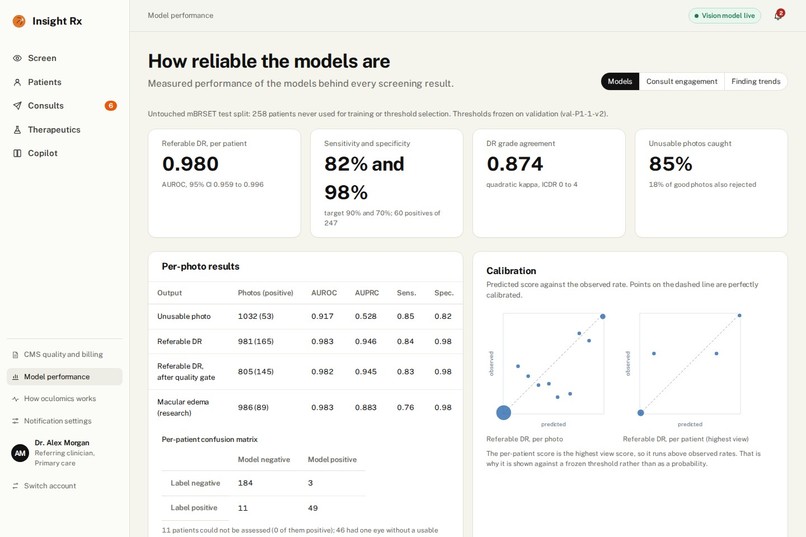This screenshot has height=537, width=806.
Task: Click the Model positive column header
Action: tap(332, 459)
